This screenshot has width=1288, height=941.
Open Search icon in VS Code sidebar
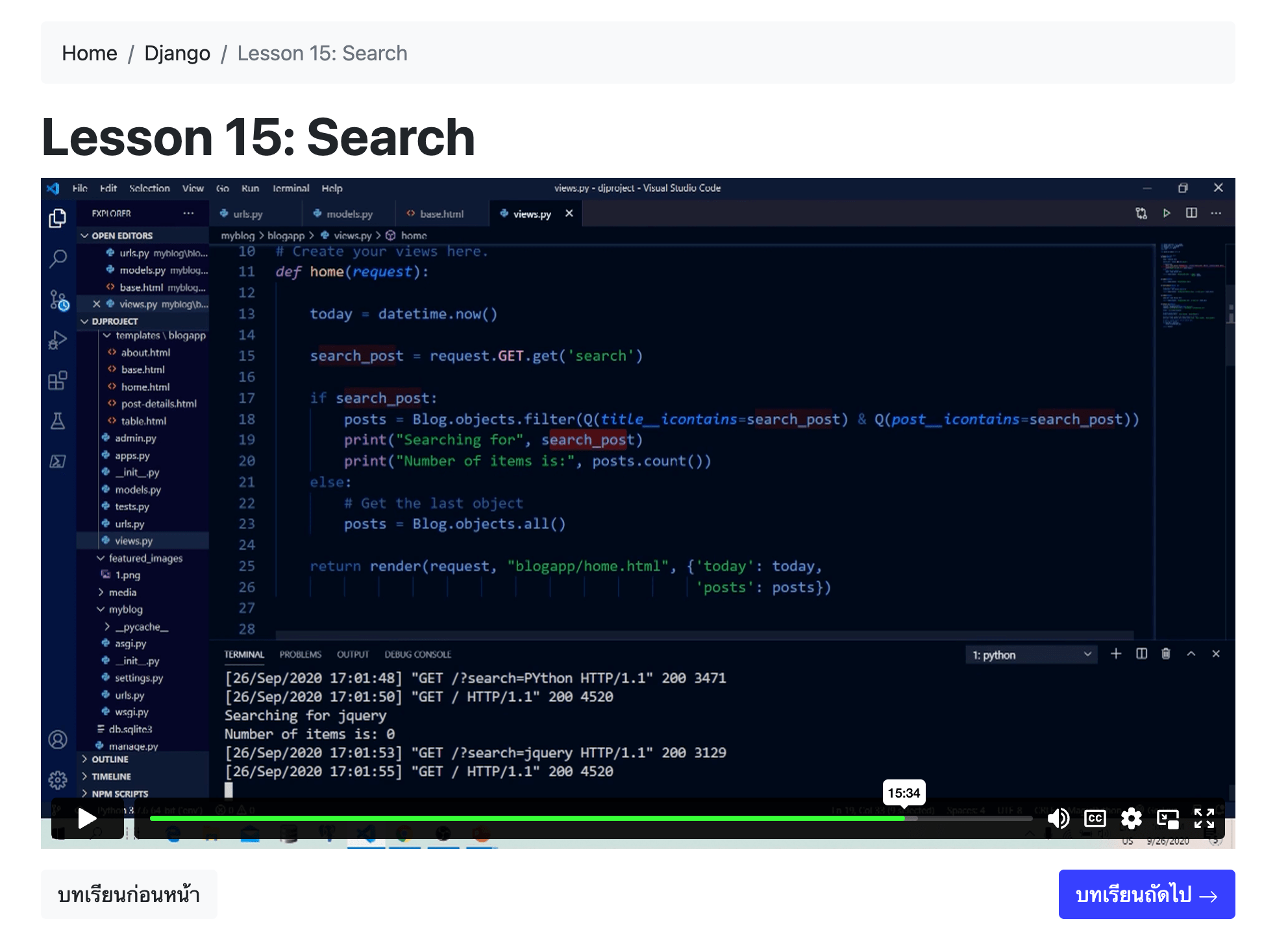point(58,259)
